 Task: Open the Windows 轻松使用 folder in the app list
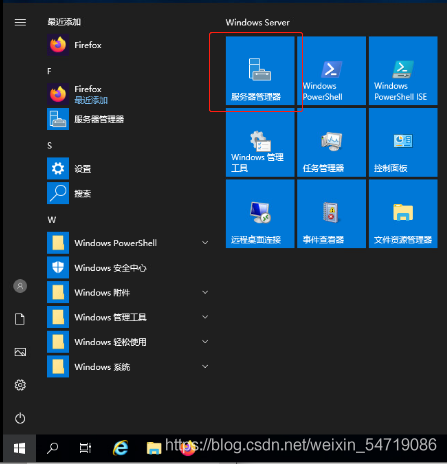point(128,342)
